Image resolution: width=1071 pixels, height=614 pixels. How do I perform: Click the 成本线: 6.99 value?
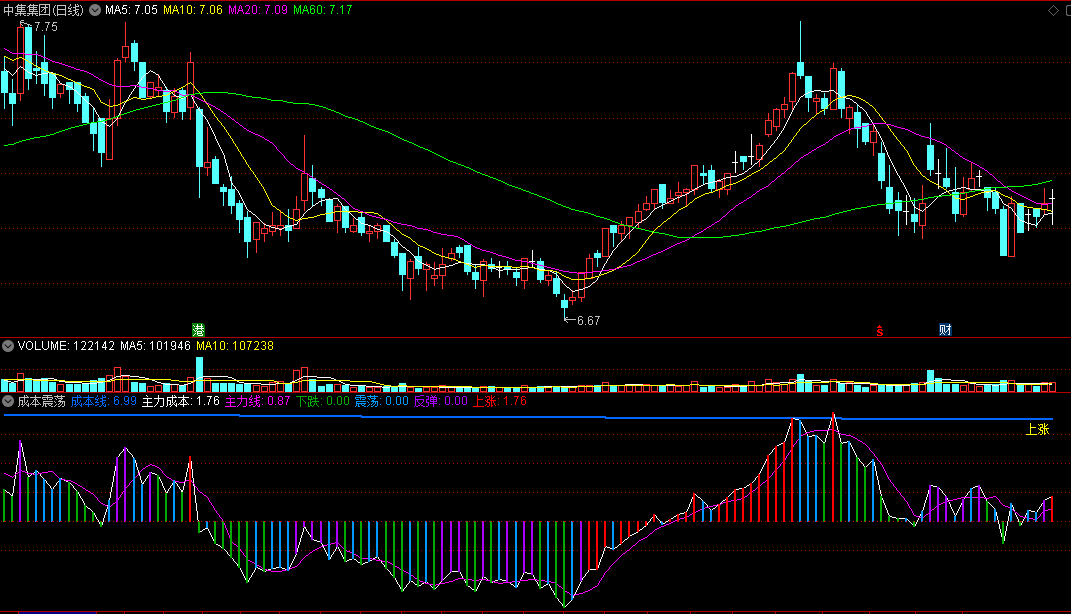pyautogui.click(x=104, y=402)
